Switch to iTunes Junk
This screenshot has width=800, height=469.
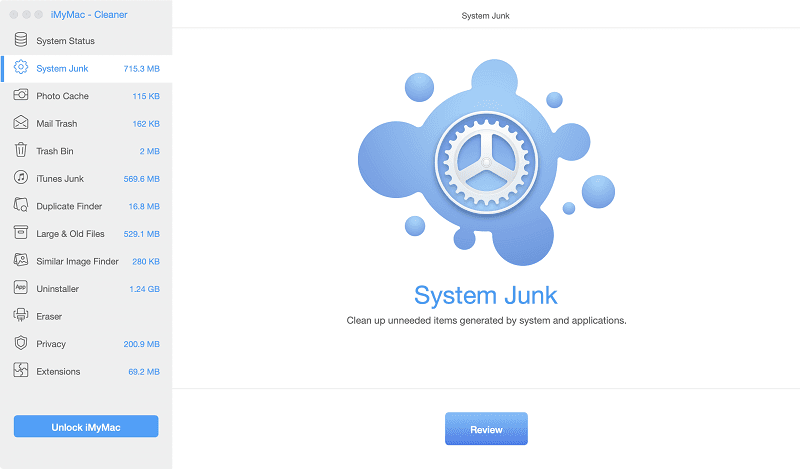[86, 179]
